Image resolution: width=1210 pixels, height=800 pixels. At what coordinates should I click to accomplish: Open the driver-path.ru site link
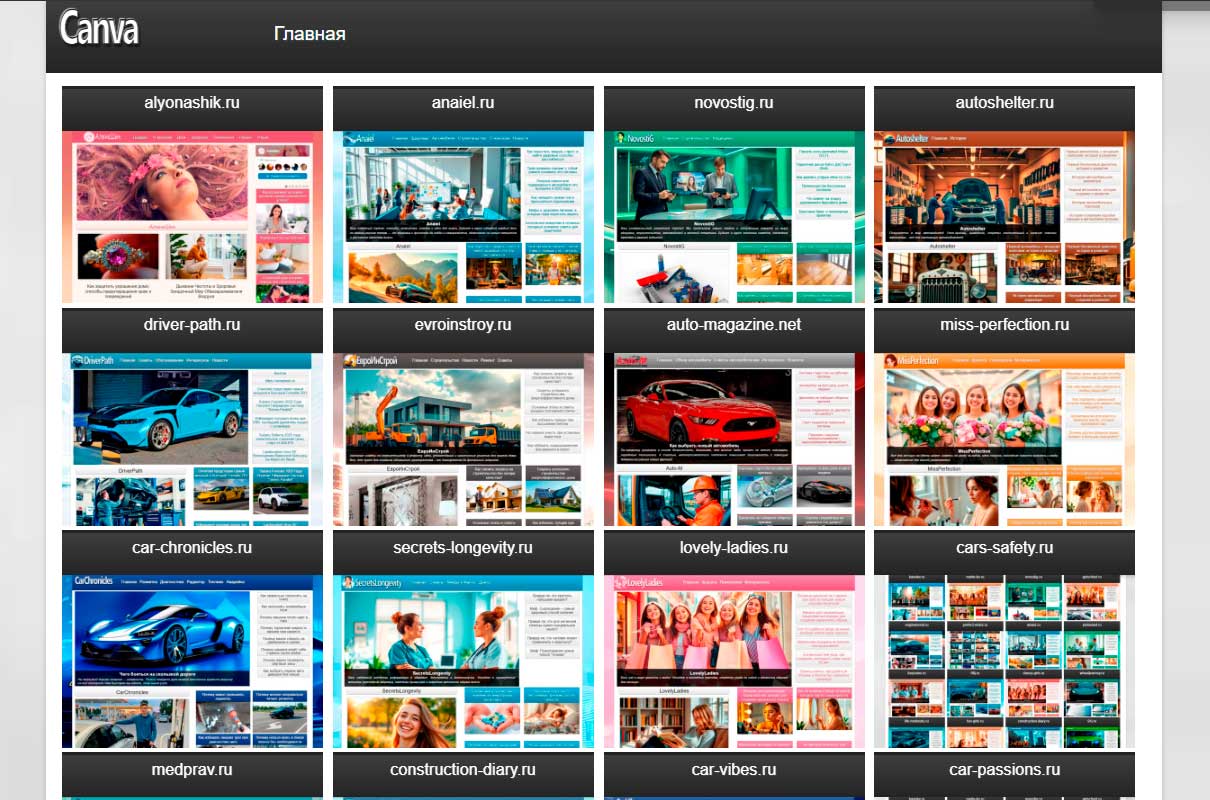point(191,325)
